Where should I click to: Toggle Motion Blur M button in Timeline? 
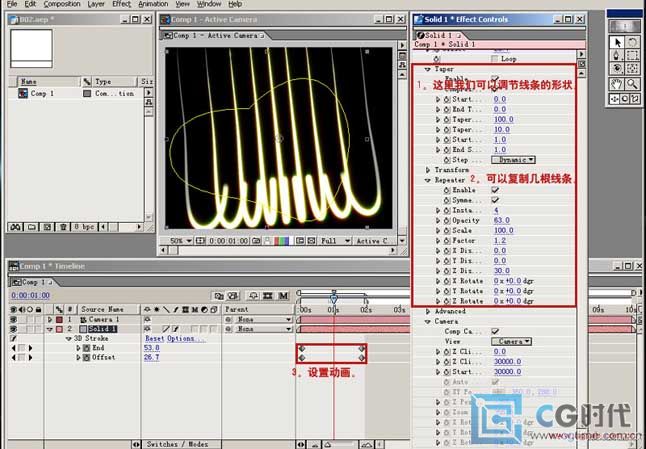283,296
